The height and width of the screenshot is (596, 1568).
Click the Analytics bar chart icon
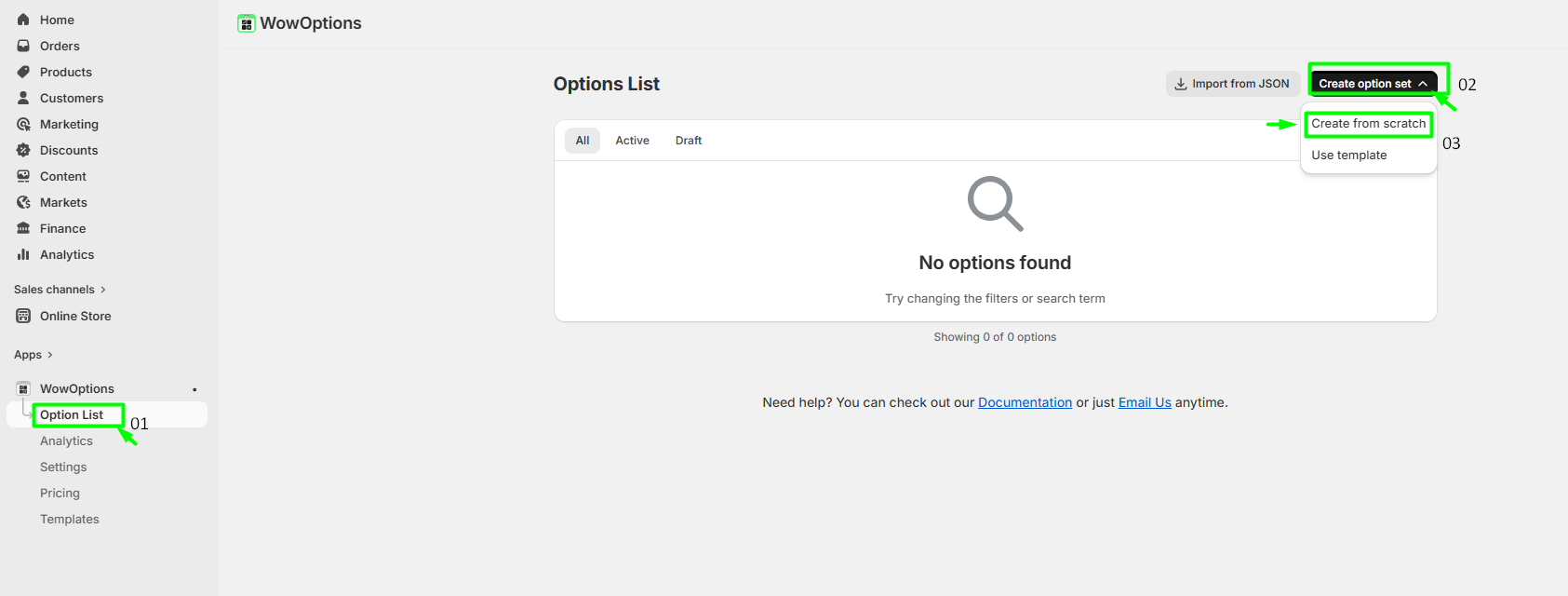[23, 254]
